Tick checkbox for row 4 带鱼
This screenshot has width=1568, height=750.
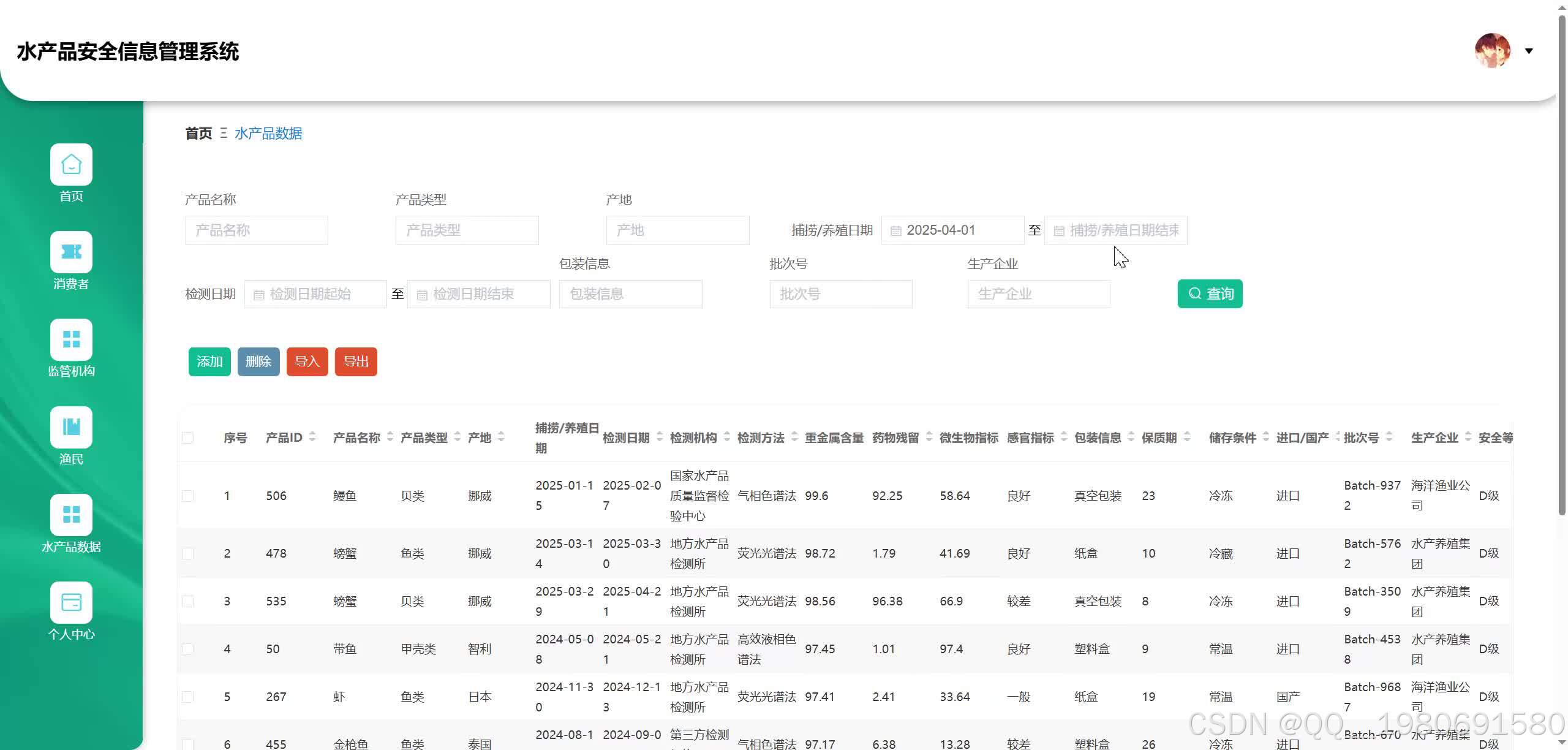point(188,649)
